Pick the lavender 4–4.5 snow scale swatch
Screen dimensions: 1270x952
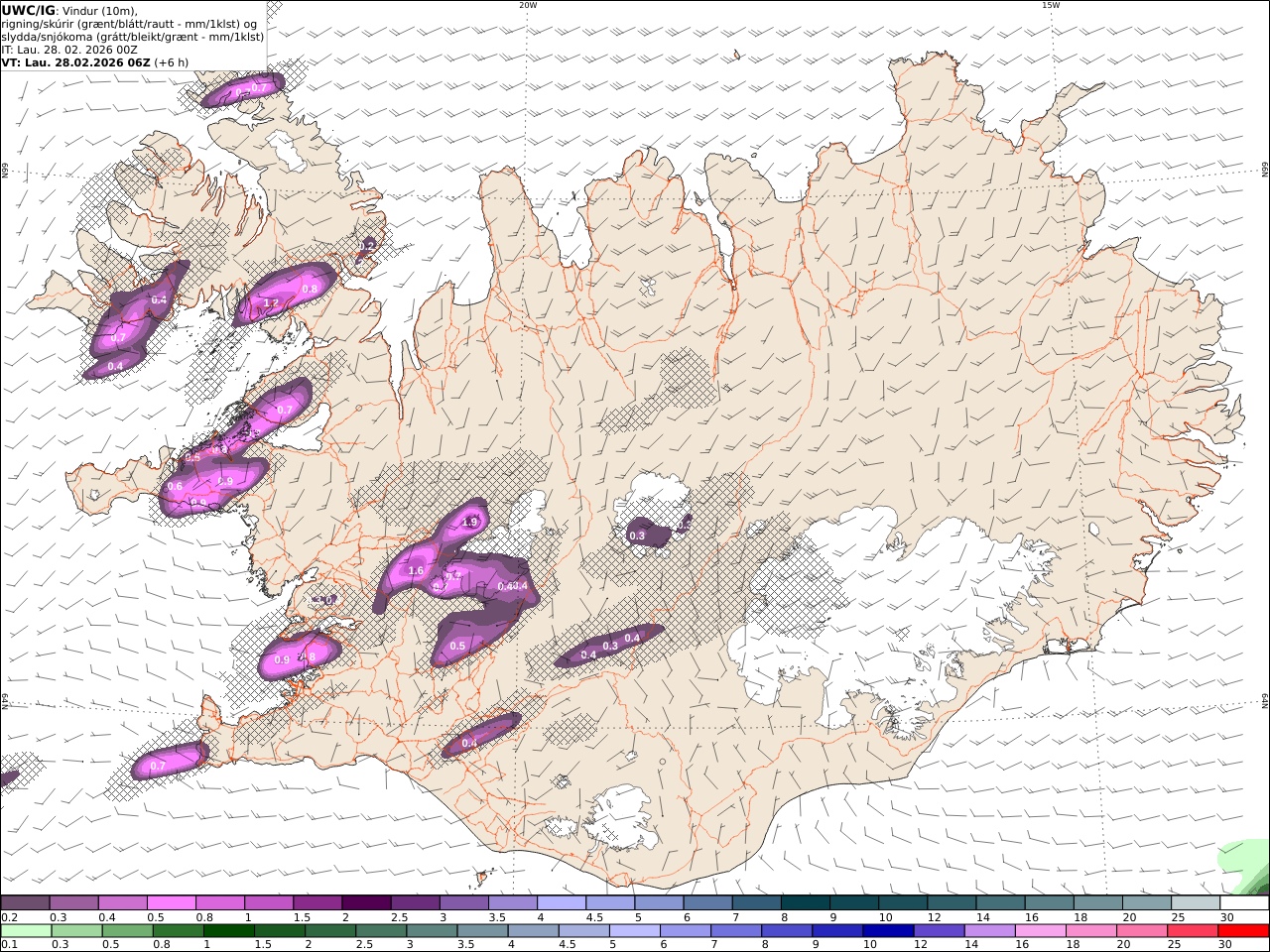tap(562, 903)
